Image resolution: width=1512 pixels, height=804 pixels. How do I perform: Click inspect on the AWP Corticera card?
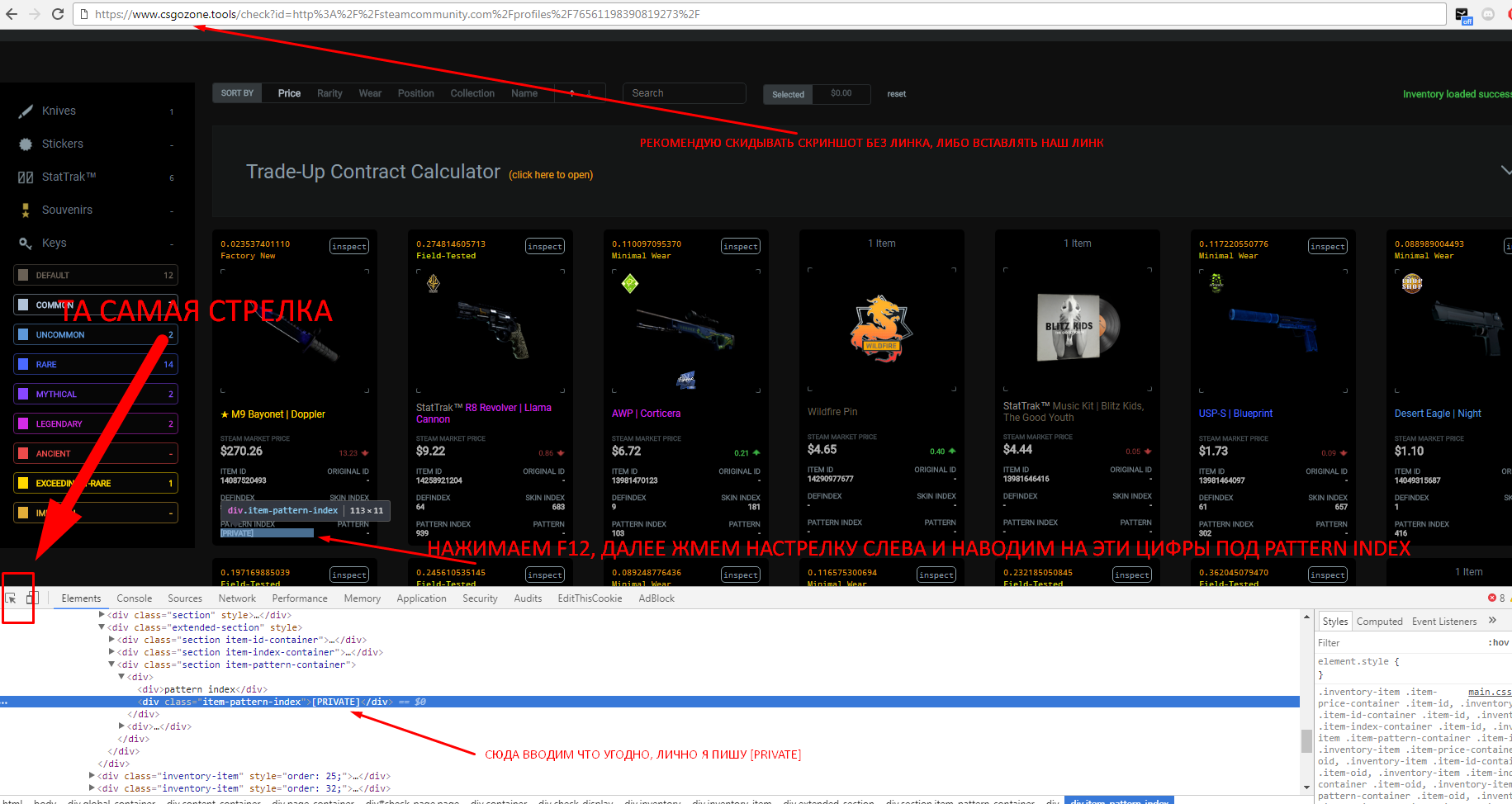pos(741,246)
